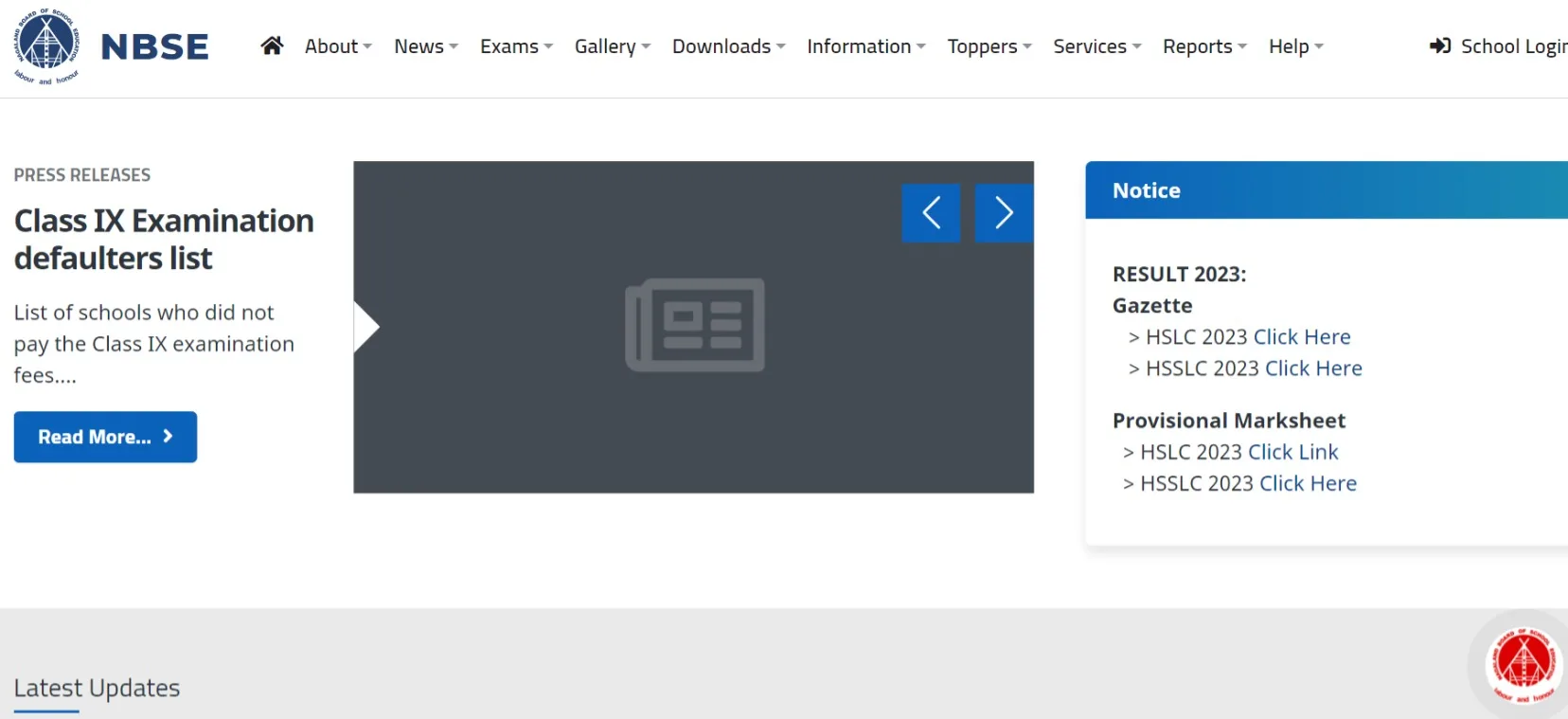Click the Home icon in navbar
The width and height of the screenshot is (1568, 719).
272,45
